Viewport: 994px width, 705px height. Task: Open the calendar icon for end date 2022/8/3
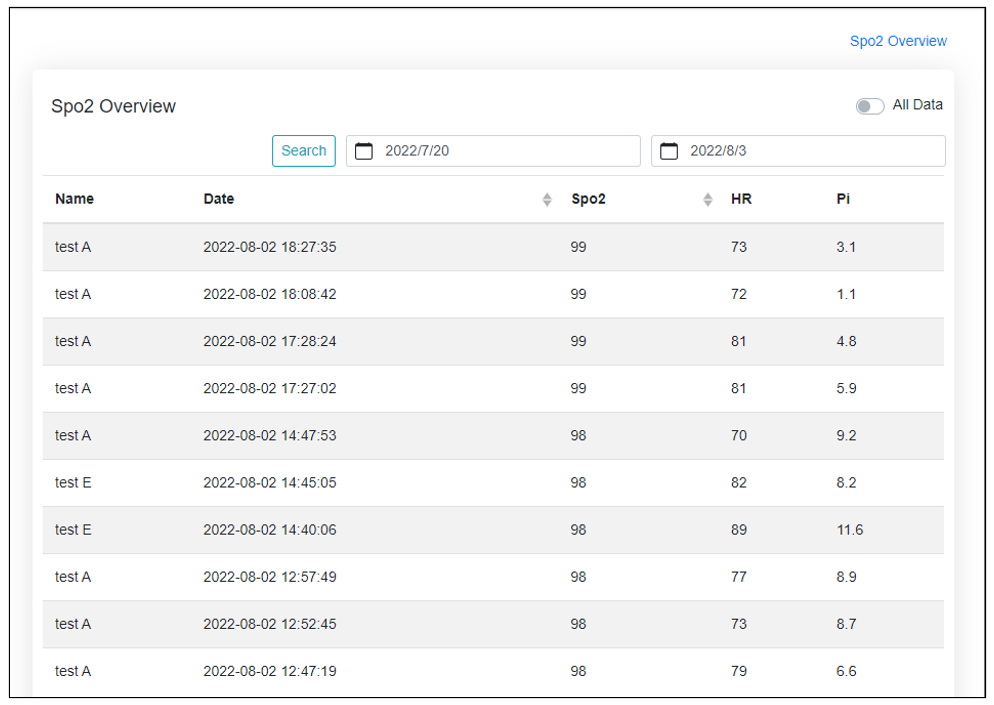click(x=669, y=151)
